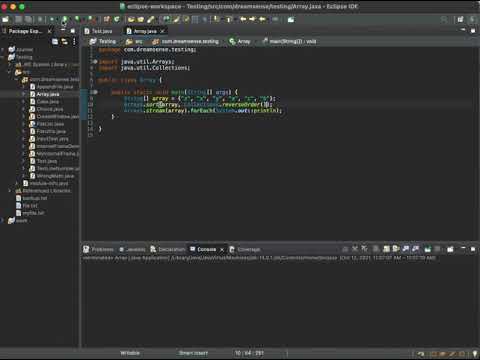
Task: Open the Coverage tab
Action: click(x=245, y=249)
